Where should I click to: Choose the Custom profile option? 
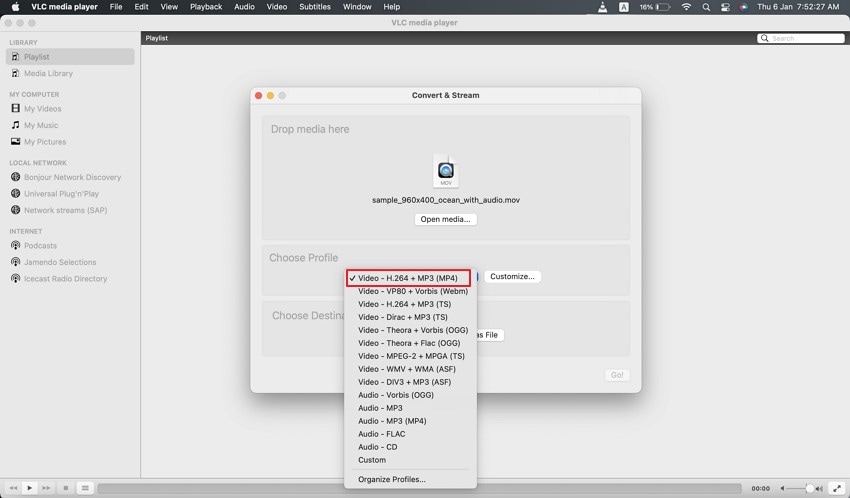click(x=411, y=460)
